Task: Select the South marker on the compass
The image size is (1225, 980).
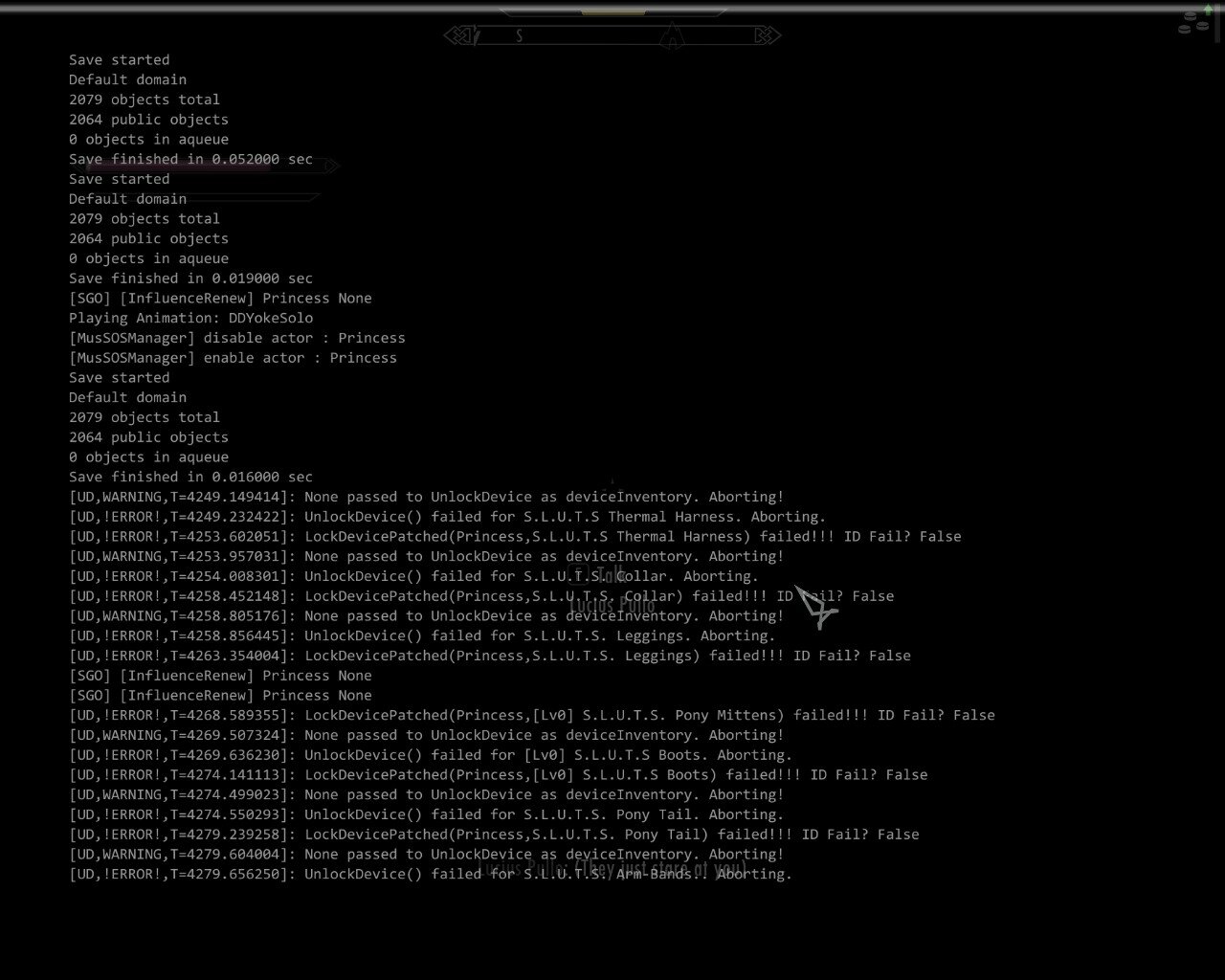Action: [520, 35]
